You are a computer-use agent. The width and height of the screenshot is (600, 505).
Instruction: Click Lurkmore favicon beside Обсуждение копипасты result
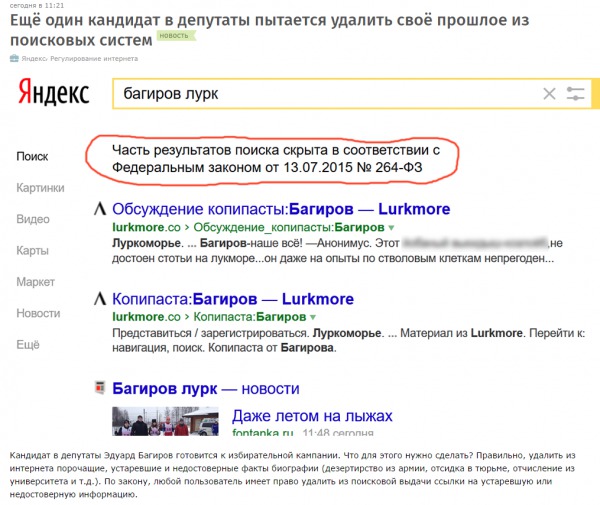[x=100, y=209]
